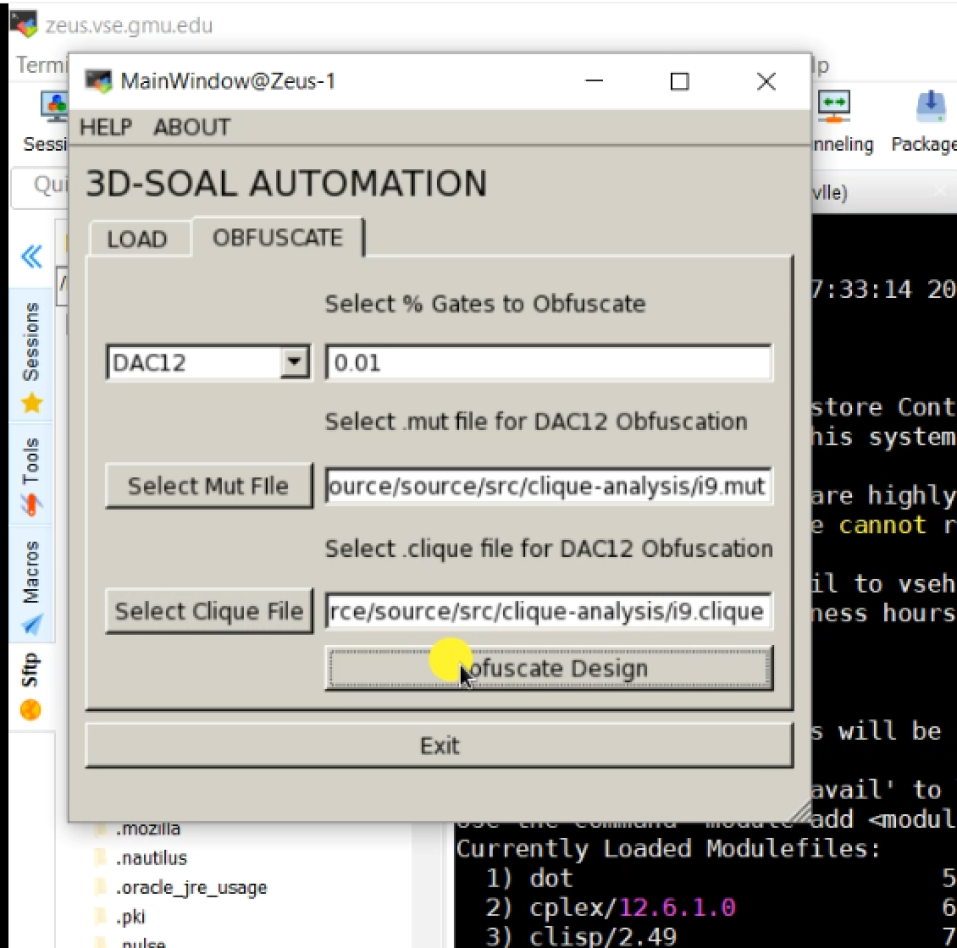This screenshot has height=948, width=957.
Task: Open the Macros sidebar tab
Action: 31,586
